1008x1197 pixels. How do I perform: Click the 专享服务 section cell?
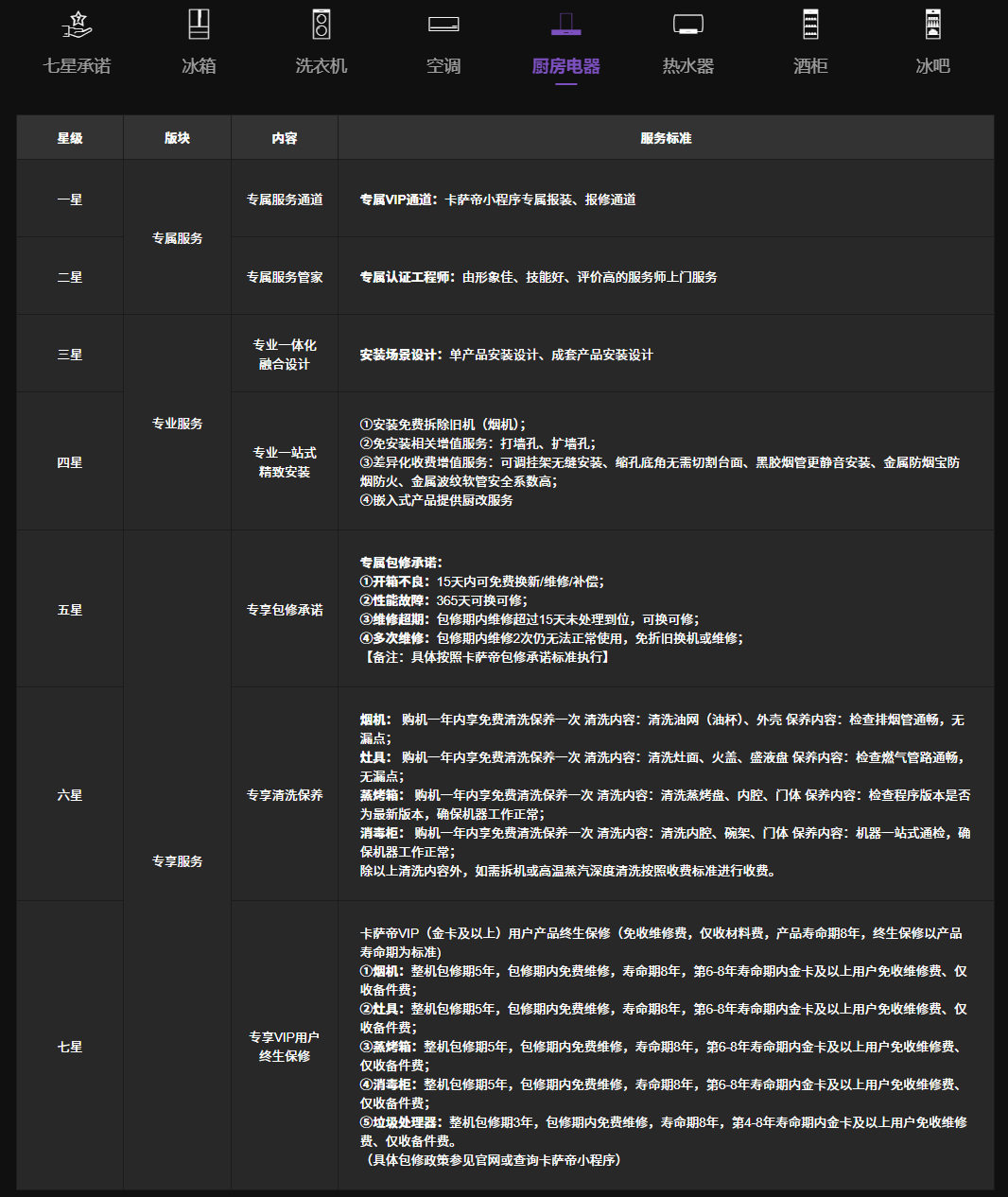click(178, 861)
